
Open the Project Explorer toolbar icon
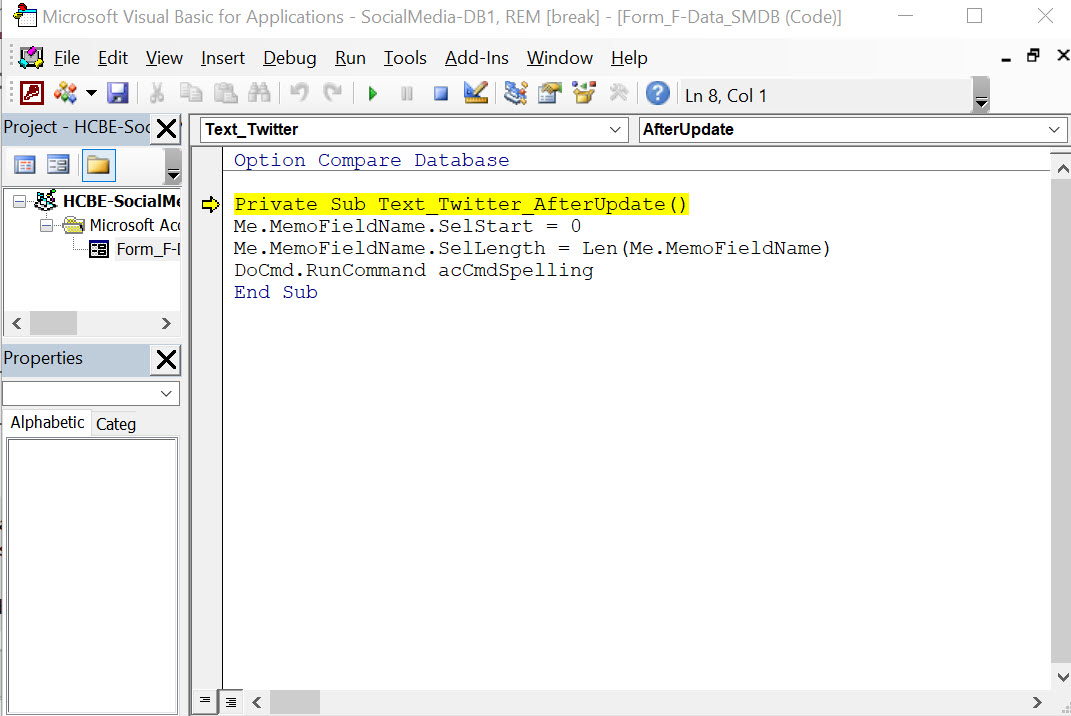(516, 93)
